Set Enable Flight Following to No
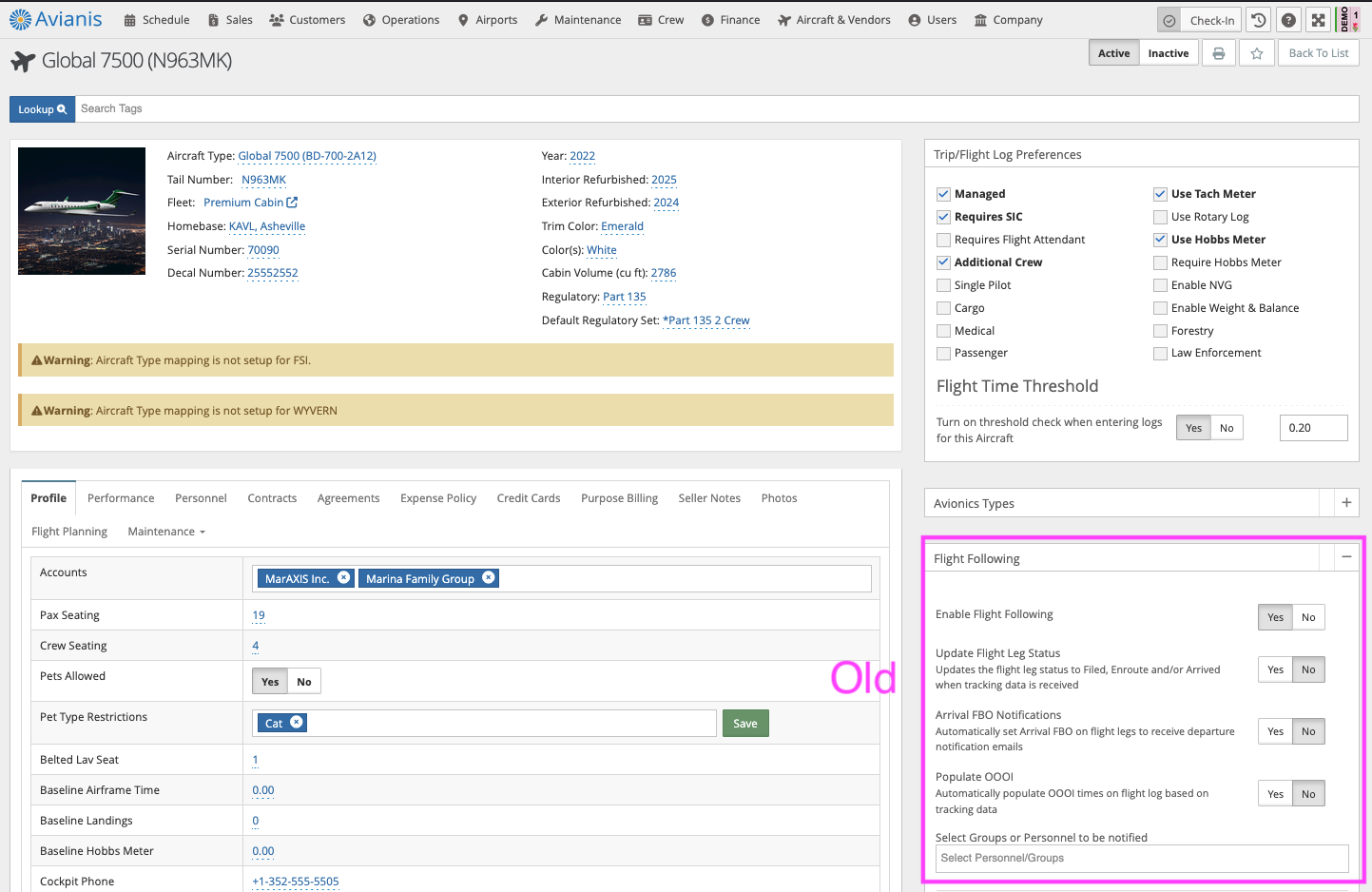 tap(1308, 617)
